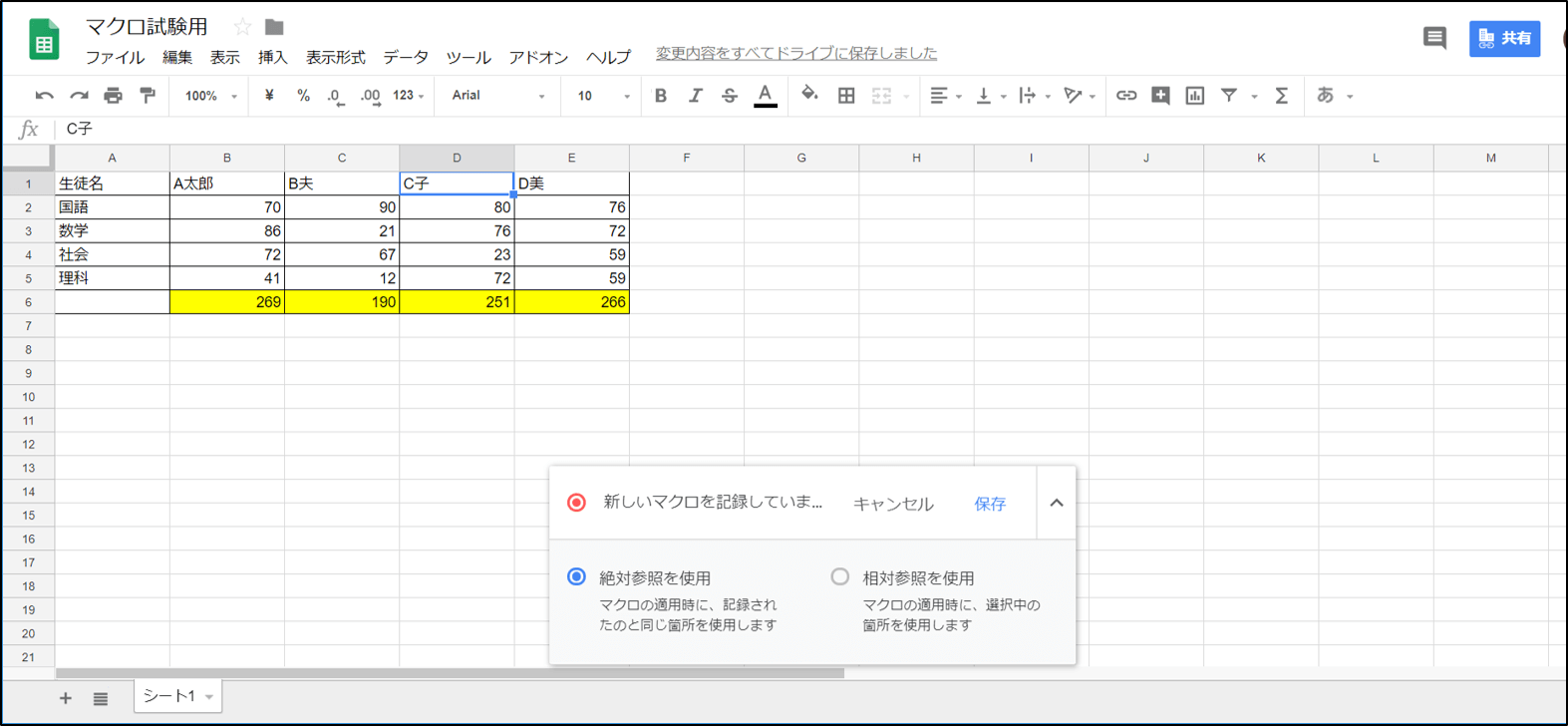Image resolution: width=1568 pixels, height=726 pixels.
Task: Click キャンセル to cancel macro recording
Action: point(893,504)
